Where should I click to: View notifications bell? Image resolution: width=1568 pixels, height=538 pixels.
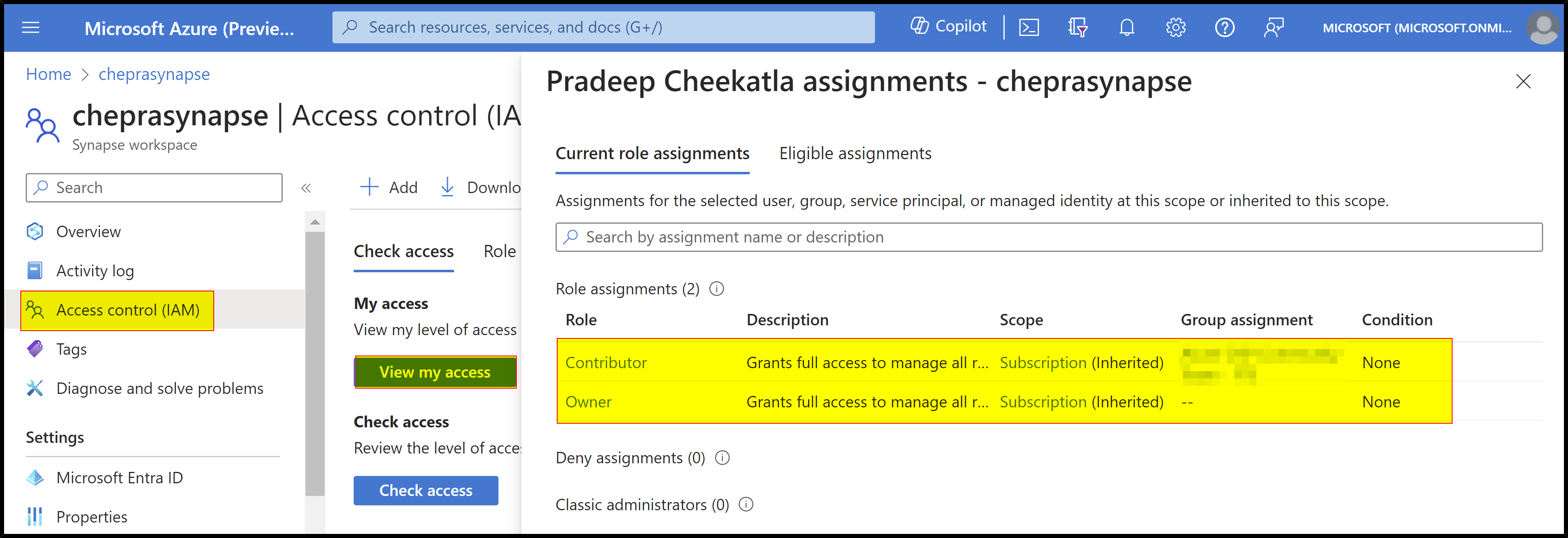click(1126, 27)
